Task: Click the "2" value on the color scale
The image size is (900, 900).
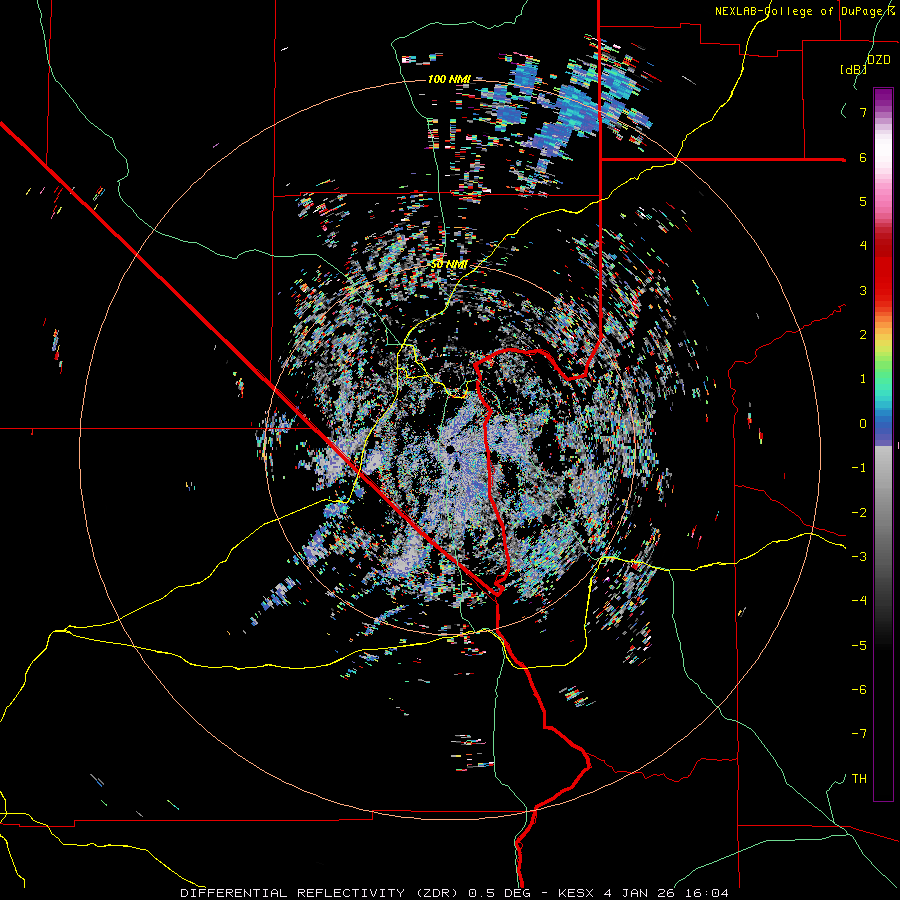Action: (863, 335)
